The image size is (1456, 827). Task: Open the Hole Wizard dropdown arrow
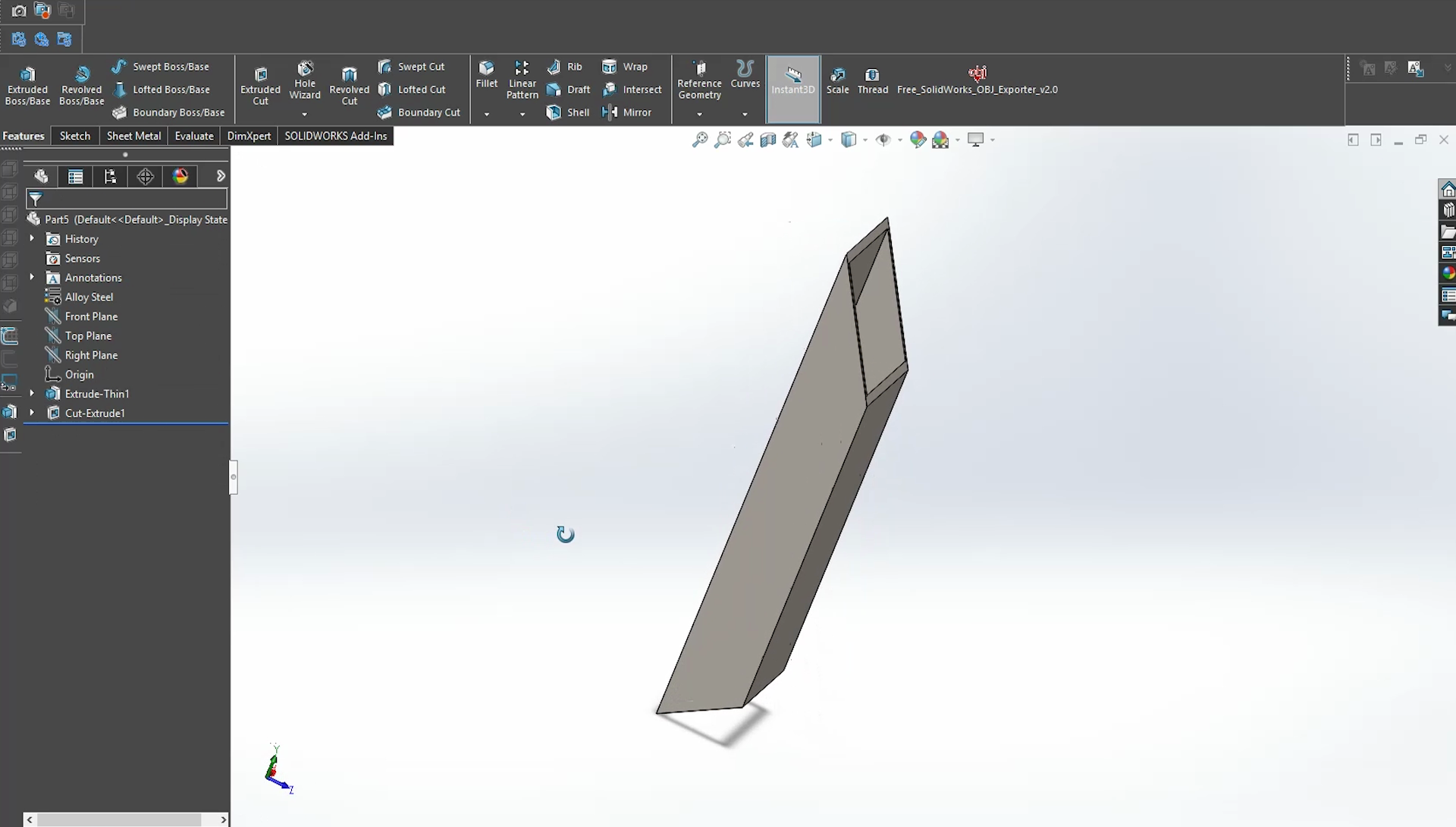[305, 114]
